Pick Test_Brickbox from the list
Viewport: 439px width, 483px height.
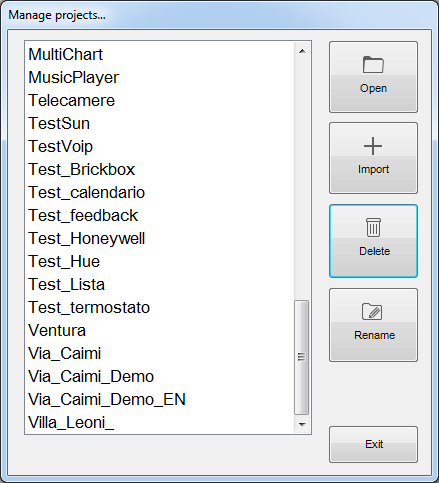pyautogui.click(x=160, y=169)
